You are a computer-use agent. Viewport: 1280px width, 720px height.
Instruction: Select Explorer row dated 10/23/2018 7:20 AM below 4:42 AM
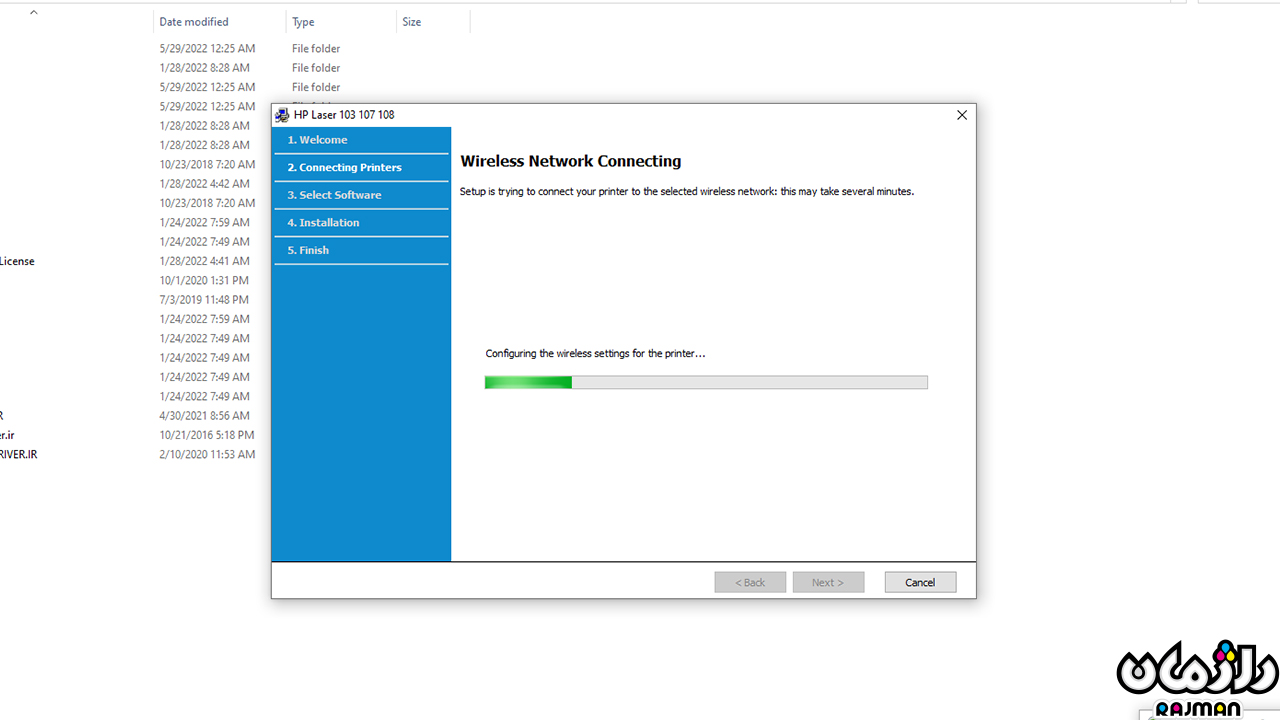(207, 203)
